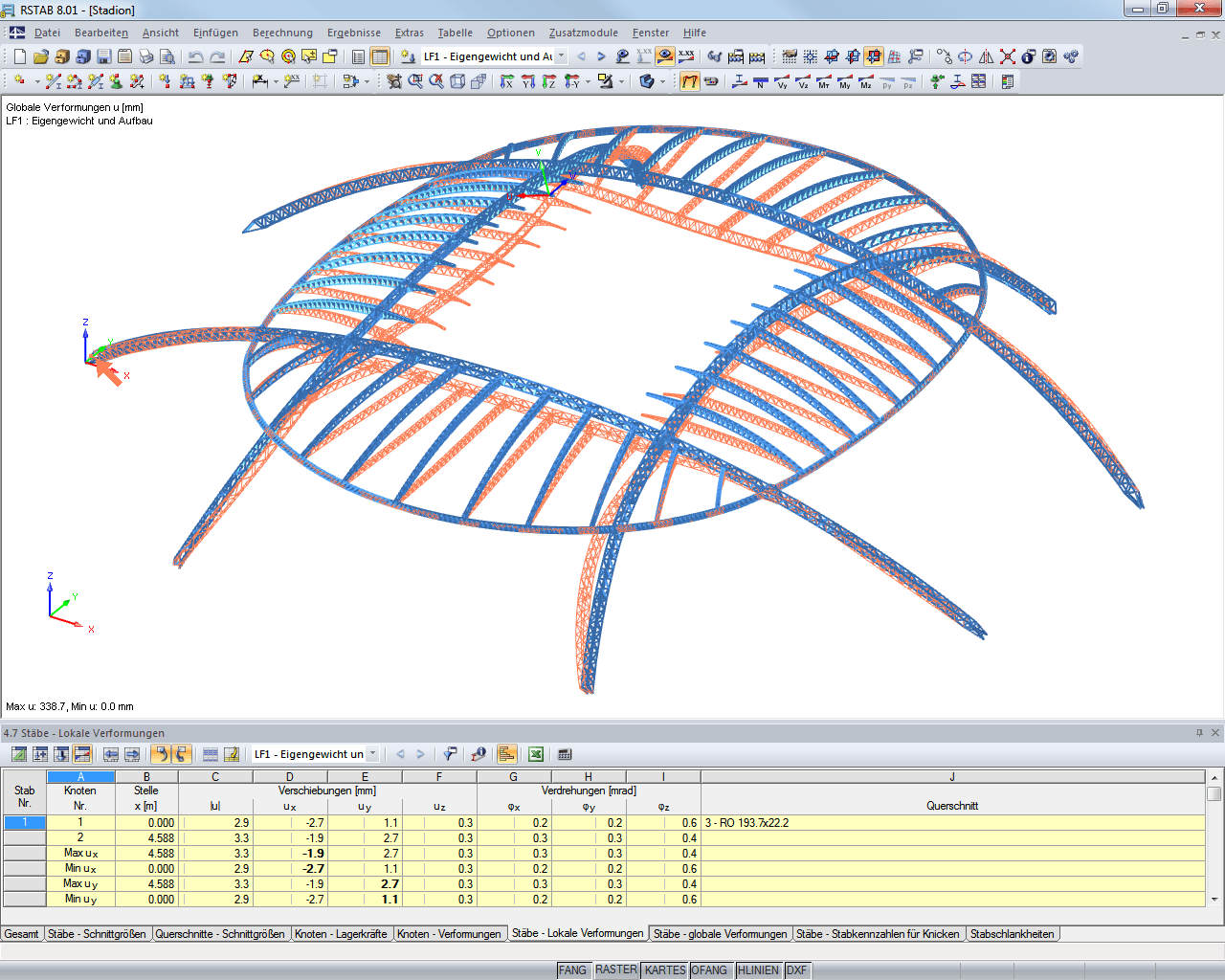Viewport: 1225px width, 980px height.
Task: Open an existing model file
Action: 41,56
